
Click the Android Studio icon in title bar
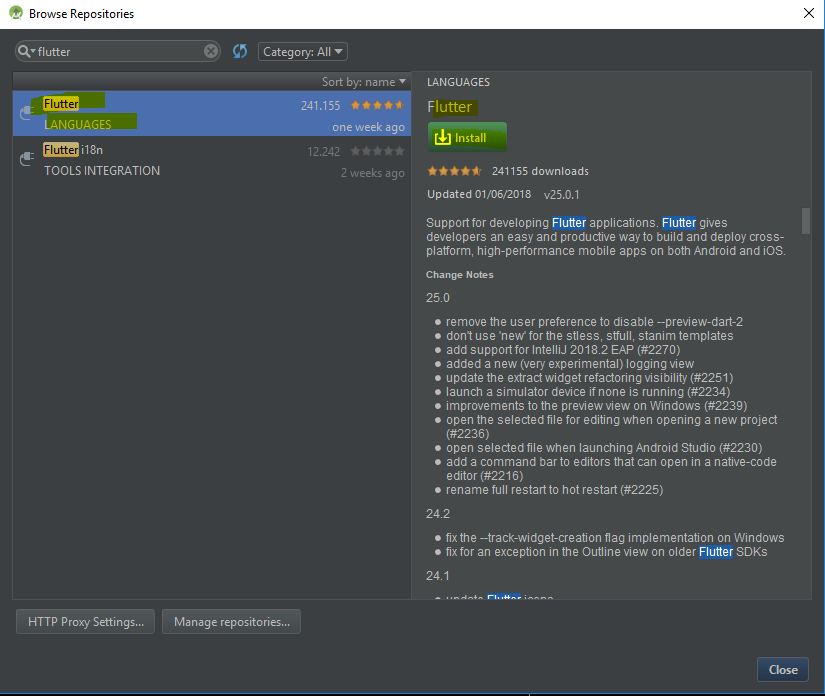coord(15,14)
